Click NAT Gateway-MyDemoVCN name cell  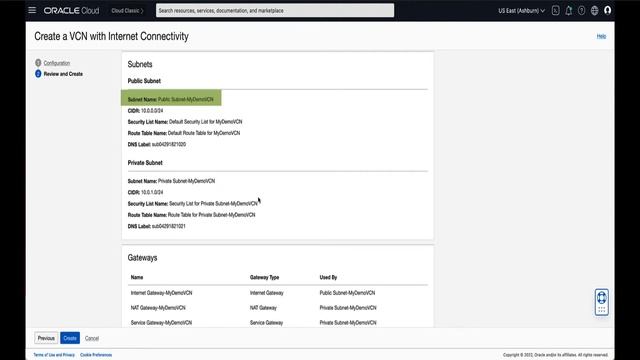(158, 308)
